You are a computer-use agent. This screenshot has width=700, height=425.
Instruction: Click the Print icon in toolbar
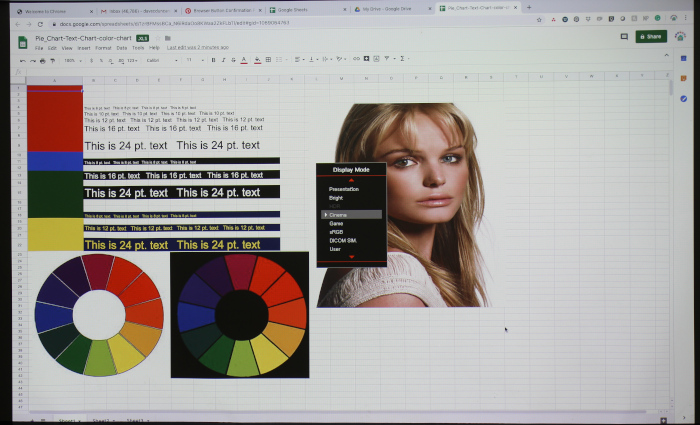(43, 60)
